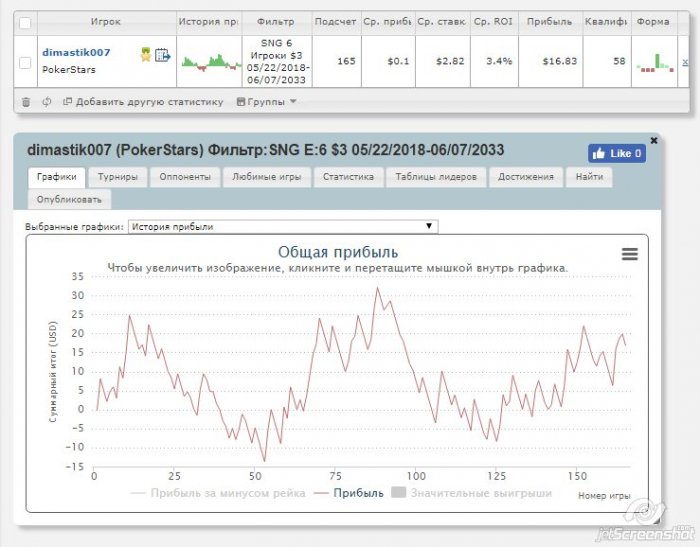Sort by the Подсчет column header

(336, 21)
